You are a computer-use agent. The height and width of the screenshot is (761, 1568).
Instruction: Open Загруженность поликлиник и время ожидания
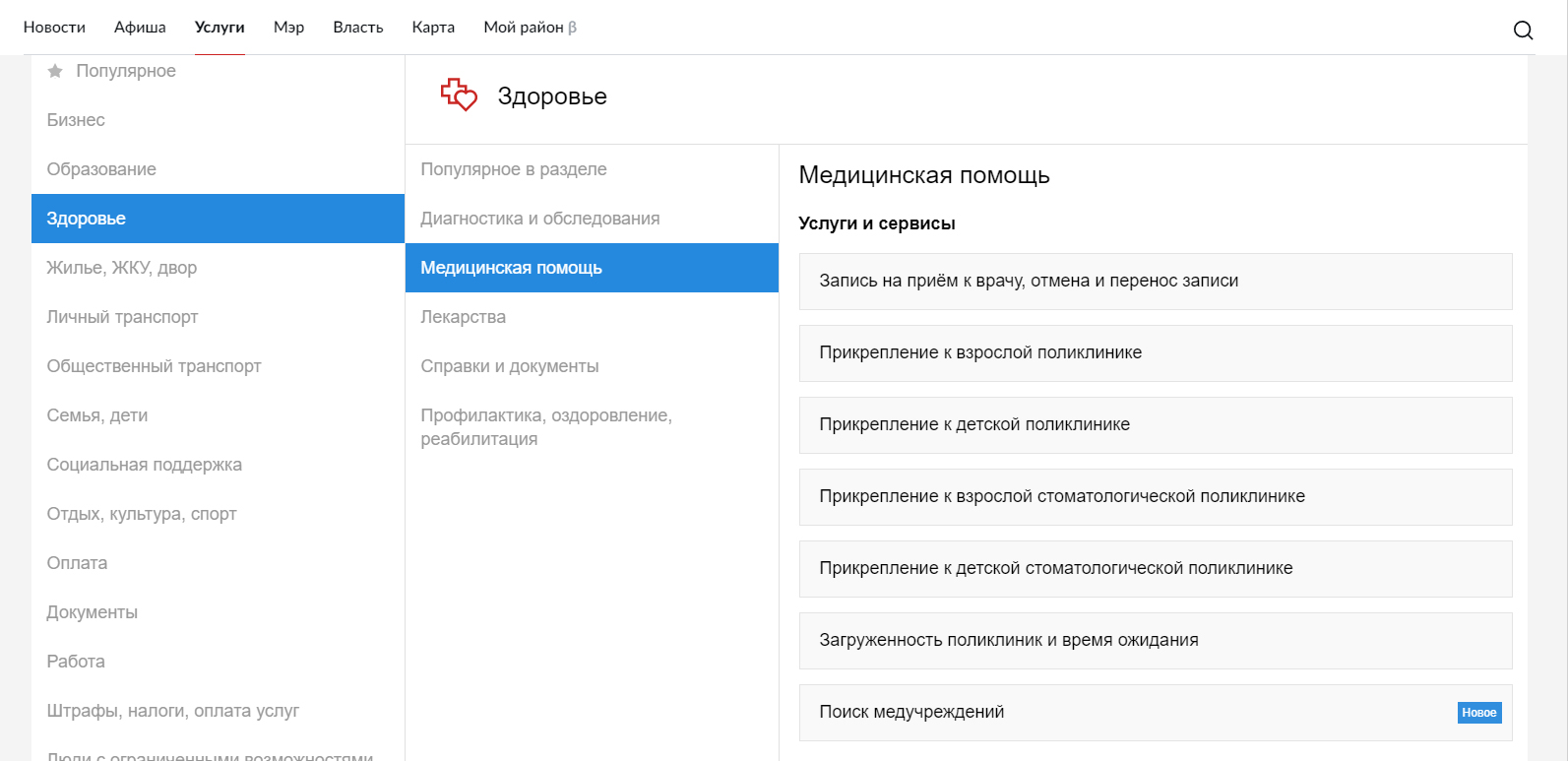[x=1008, y=641]
